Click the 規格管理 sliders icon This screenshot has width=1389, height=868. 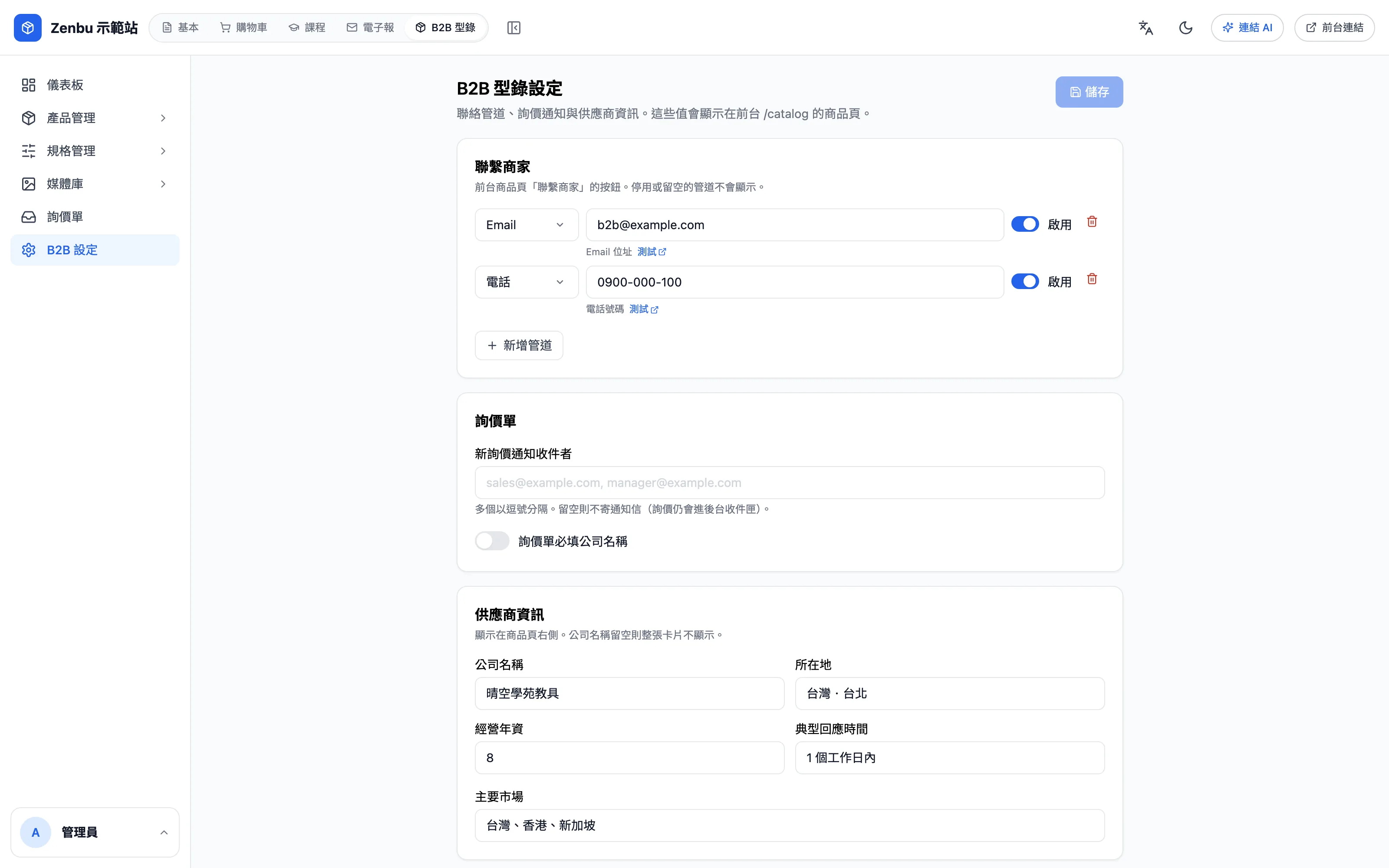(x=29, y=151)
